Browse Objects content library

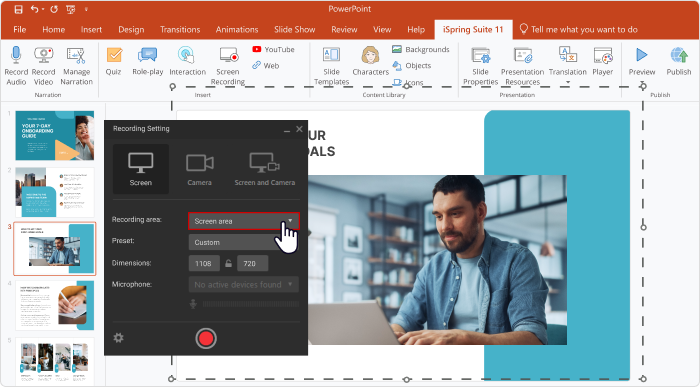[x=412, y=66]
